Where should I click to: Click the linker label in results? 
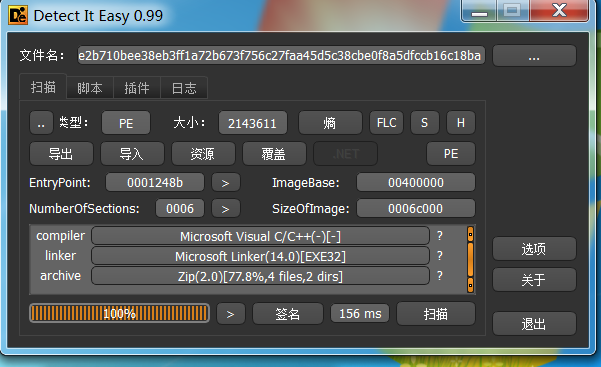[60, 256]
